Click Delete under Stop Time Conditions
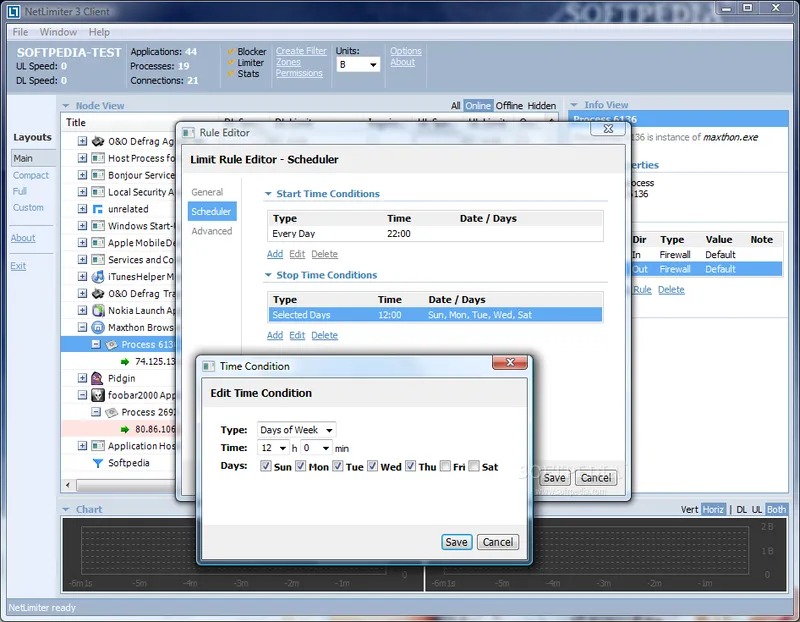This screenshot has width=800, height=622. (x=324, y=335)
